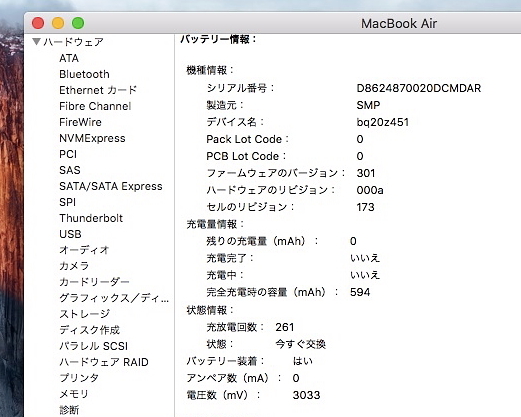Click the 機種情報 section label
This screenshot has height=417, width=521.
210,70
